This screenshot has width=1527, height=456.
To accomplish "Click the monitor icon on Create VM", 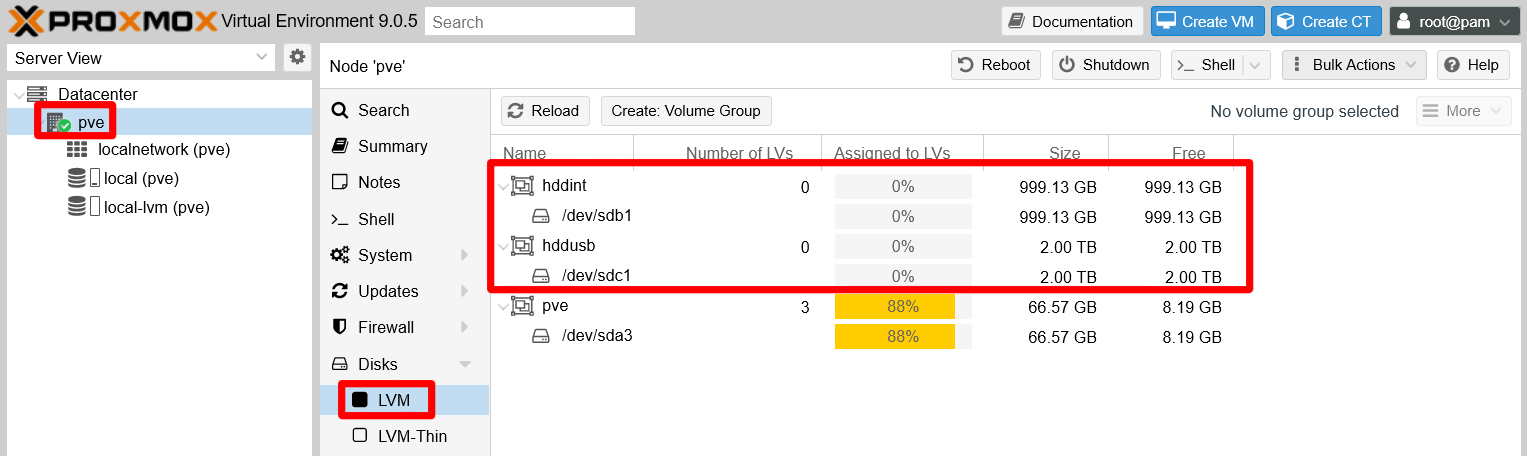I will tap(1166, 21).
